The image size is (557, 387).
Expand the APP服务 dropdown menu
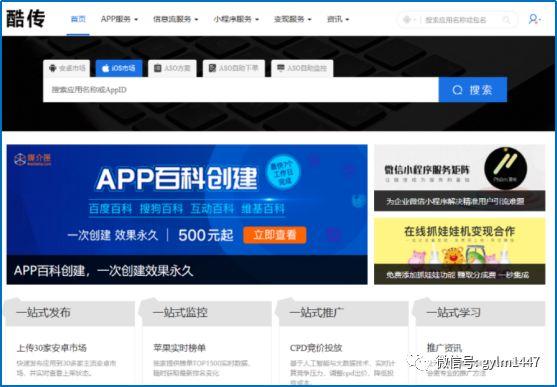click(x=119, y=19)
